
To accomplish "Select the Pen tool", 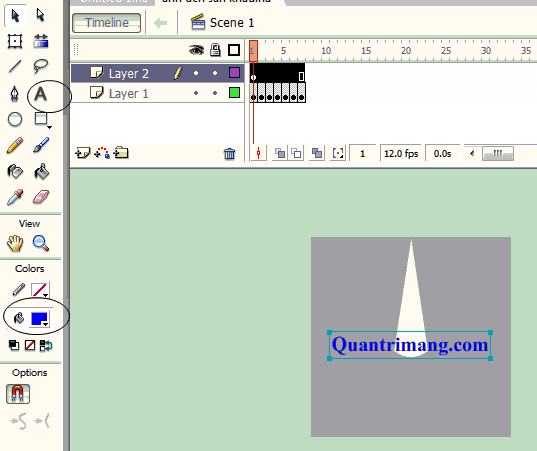I will [15, 94].
